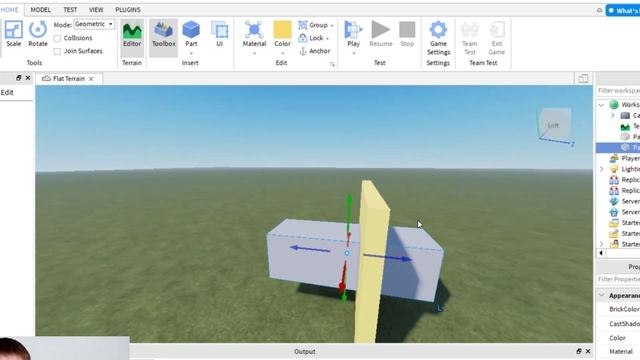
Task: Click the Stop button
Action: (407, 33)
